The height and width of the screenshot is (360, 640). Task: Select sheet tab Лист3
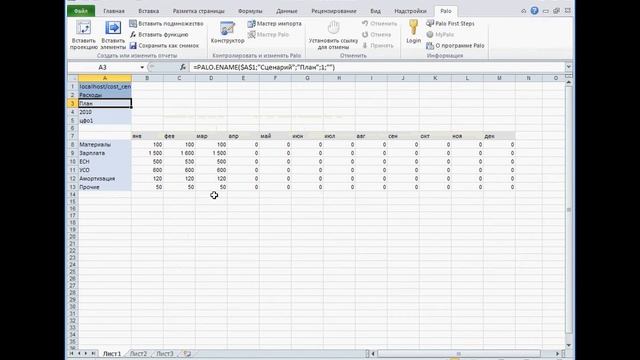(x=165, y=353)
